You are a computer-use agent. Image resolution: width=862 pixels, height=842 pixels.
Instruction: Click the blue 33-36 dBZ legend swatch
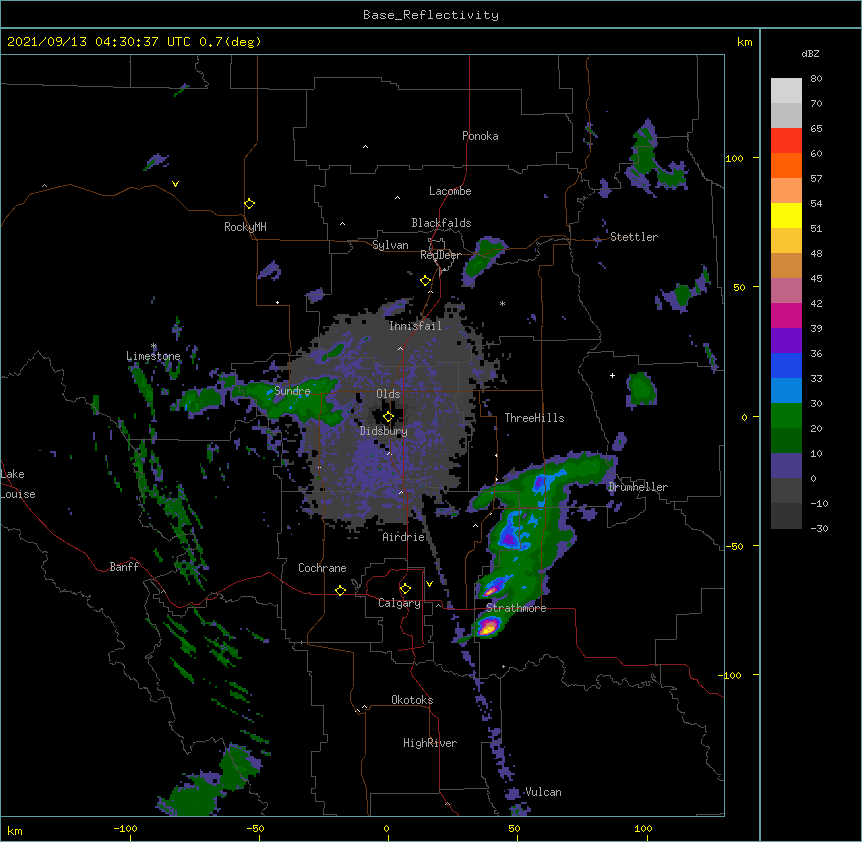[786, 365]
